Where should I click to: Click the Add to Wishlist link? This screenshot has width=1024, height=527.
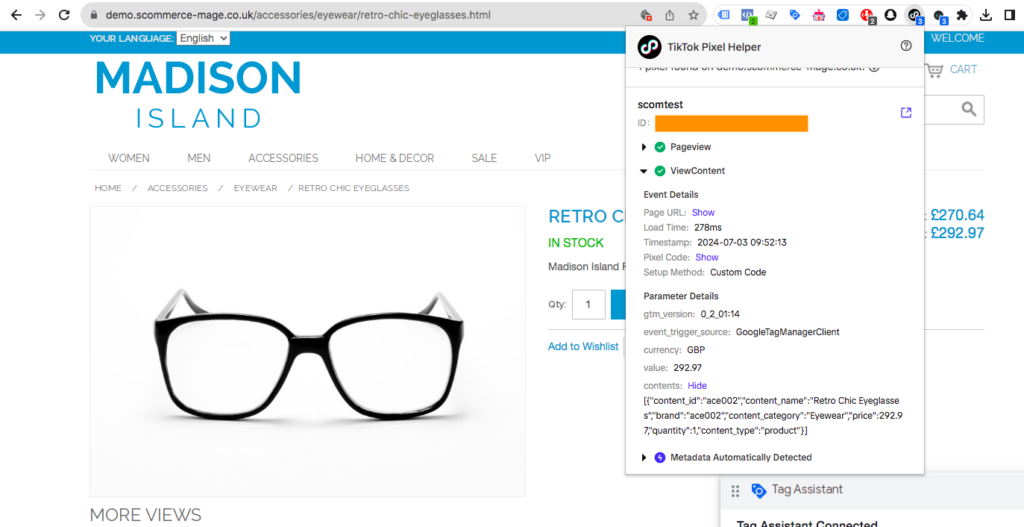[583, 346]
